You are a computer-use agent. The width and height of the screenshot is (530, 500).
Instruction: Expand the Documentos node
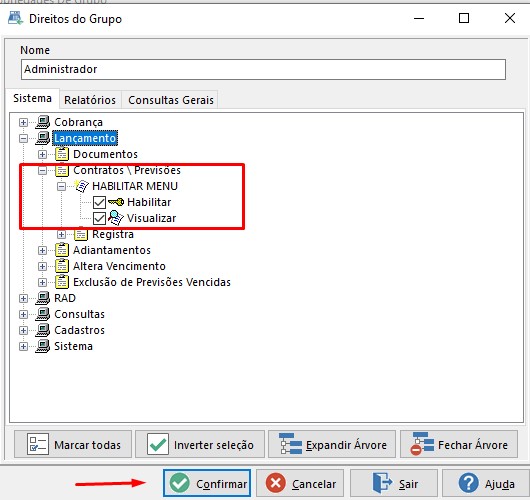pyautogui.click(x=42, y=154)
